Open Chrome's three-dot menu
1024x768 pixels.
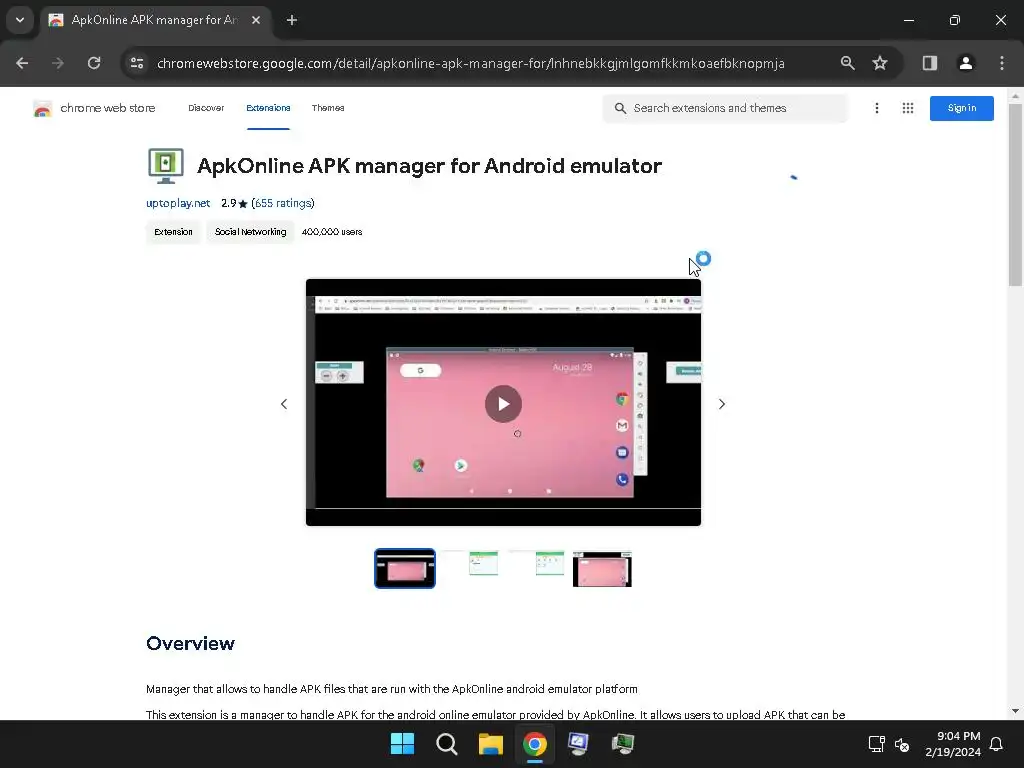tap(1002, 63)
